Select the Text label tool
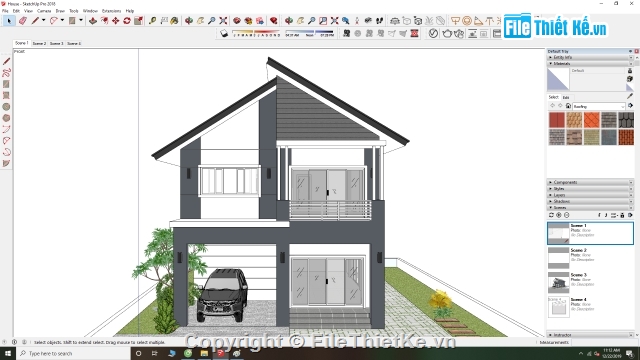Image resolution: width=640 pixels, height=360 pixels. pos(164,20)
